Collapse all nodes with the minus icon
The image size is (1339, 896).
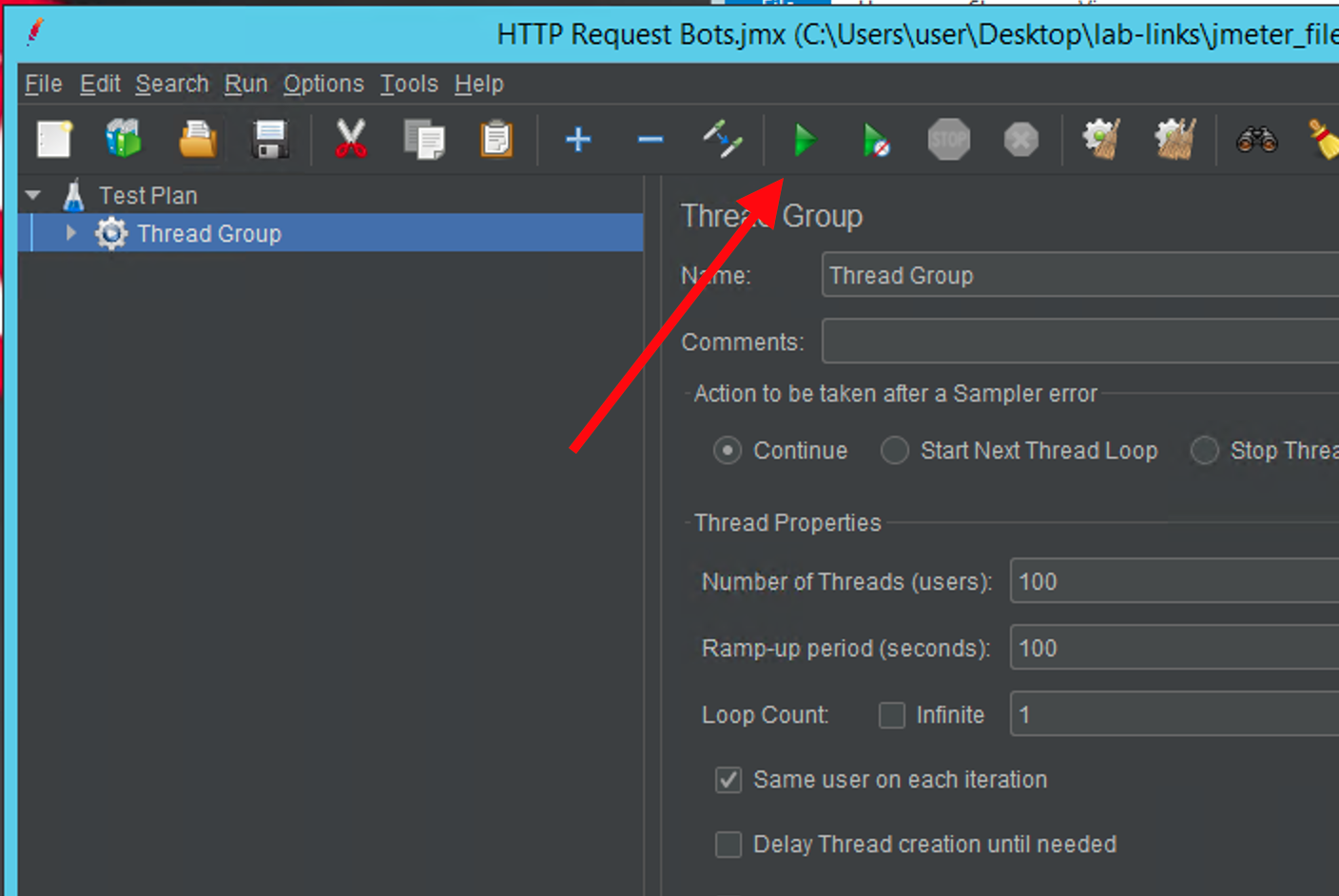click(650, 140)
